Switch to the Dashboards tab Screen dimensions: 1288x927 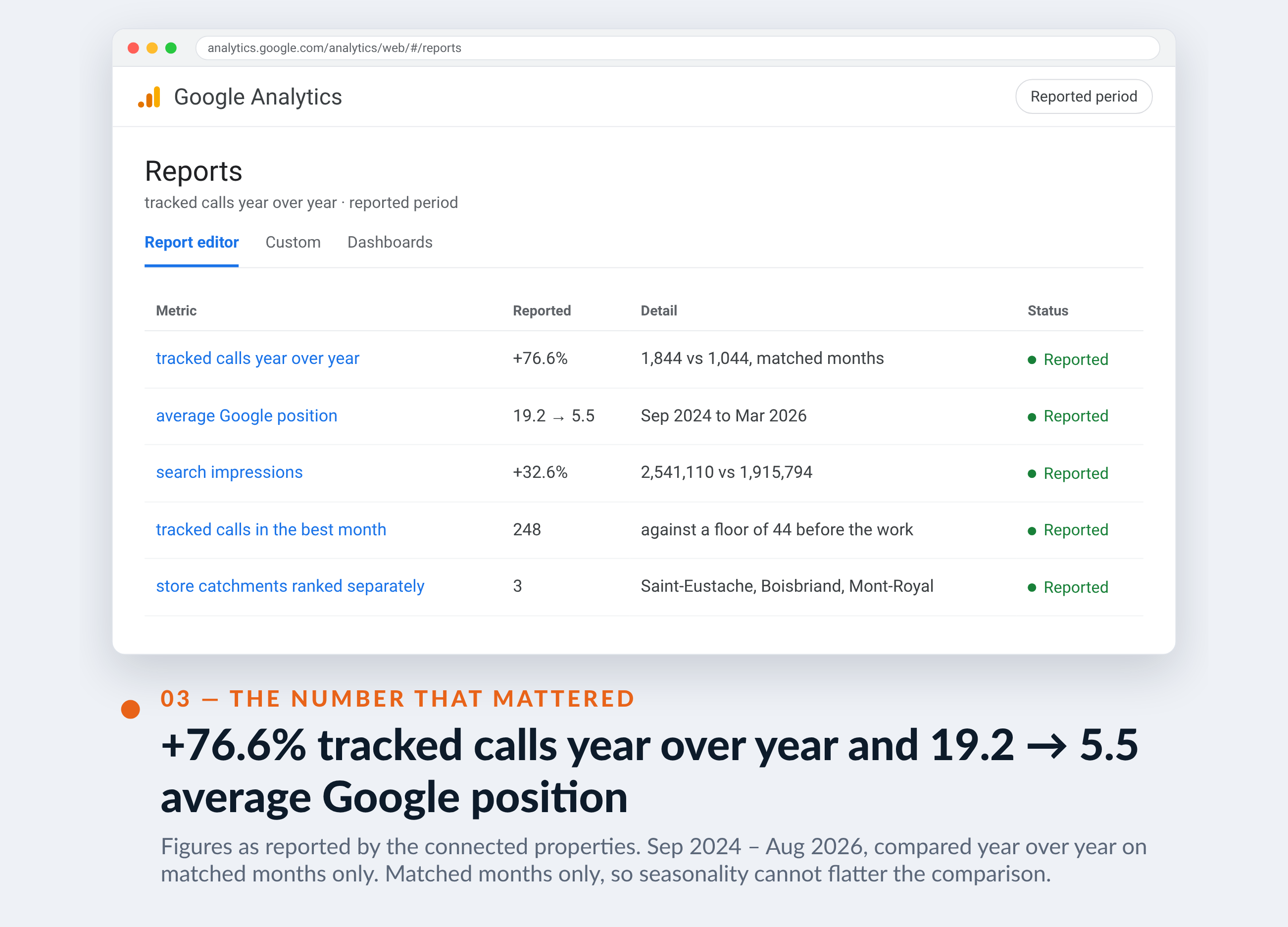pyautogui.click(x=390, y=243)
